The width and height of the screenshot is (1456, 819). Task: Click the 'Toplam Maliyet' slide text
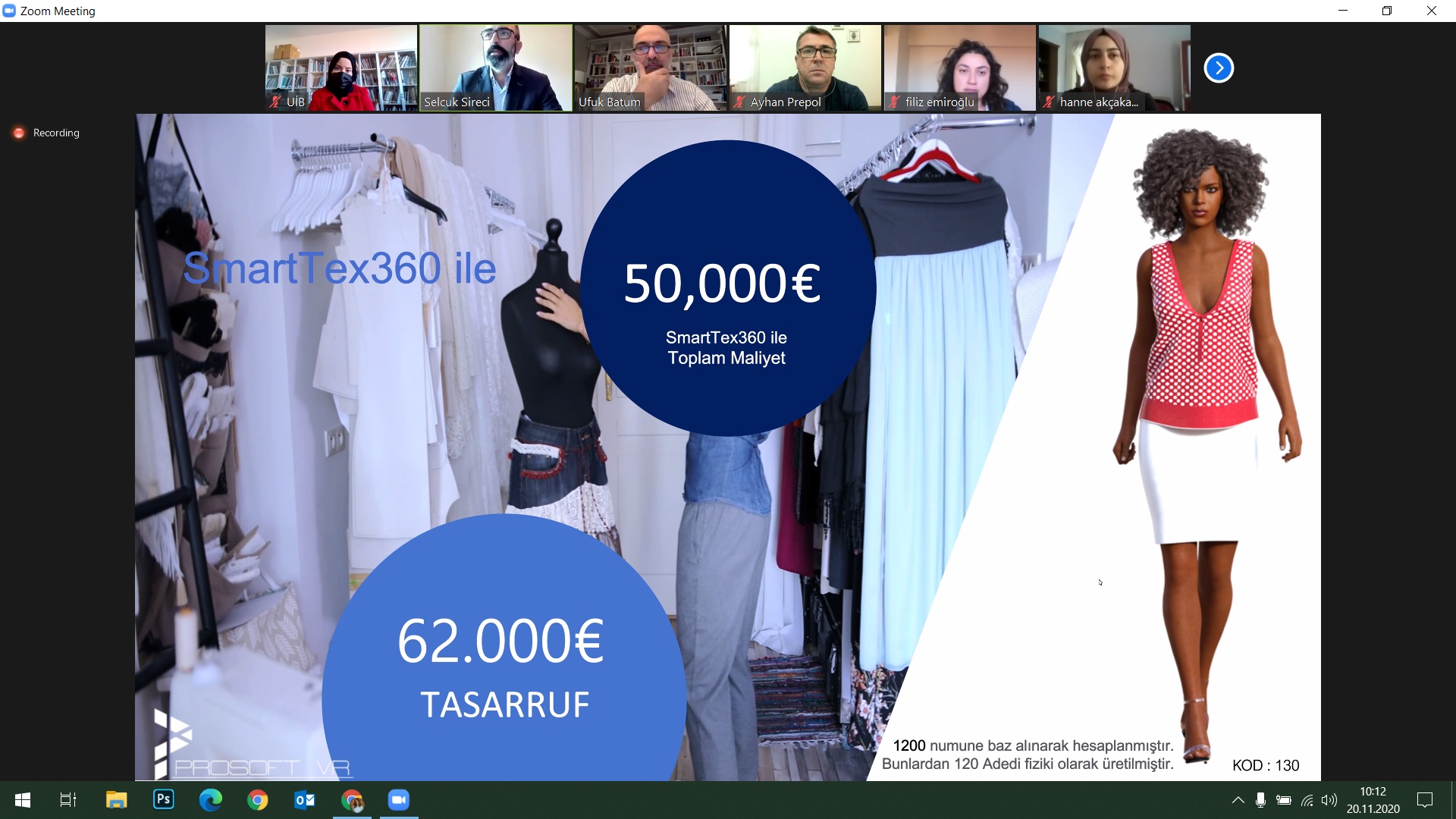click(726, 358)
